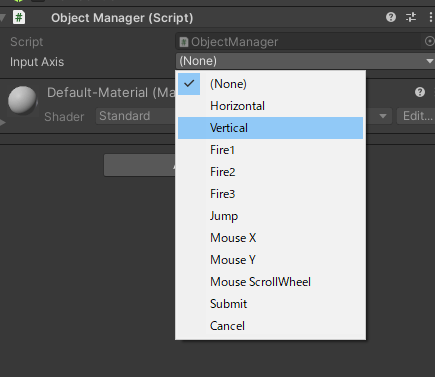Click the green C# script icon
The height and width of the screenshot is (377, 435).
coord(19,17)
